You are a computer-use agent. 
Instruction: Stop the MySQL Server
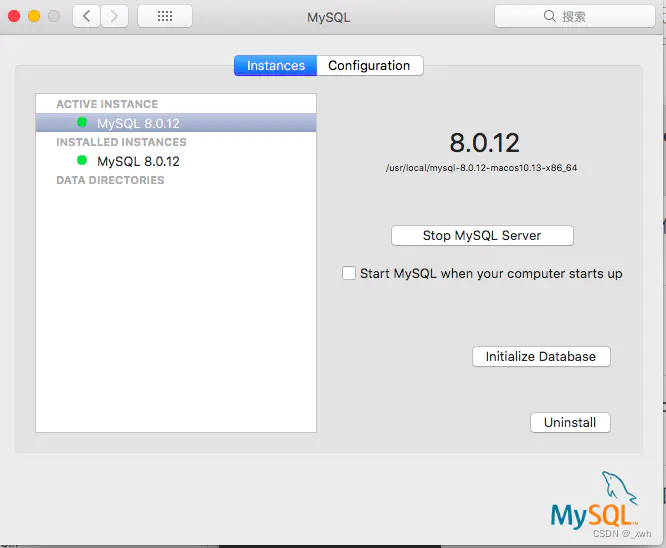(482, 235)
